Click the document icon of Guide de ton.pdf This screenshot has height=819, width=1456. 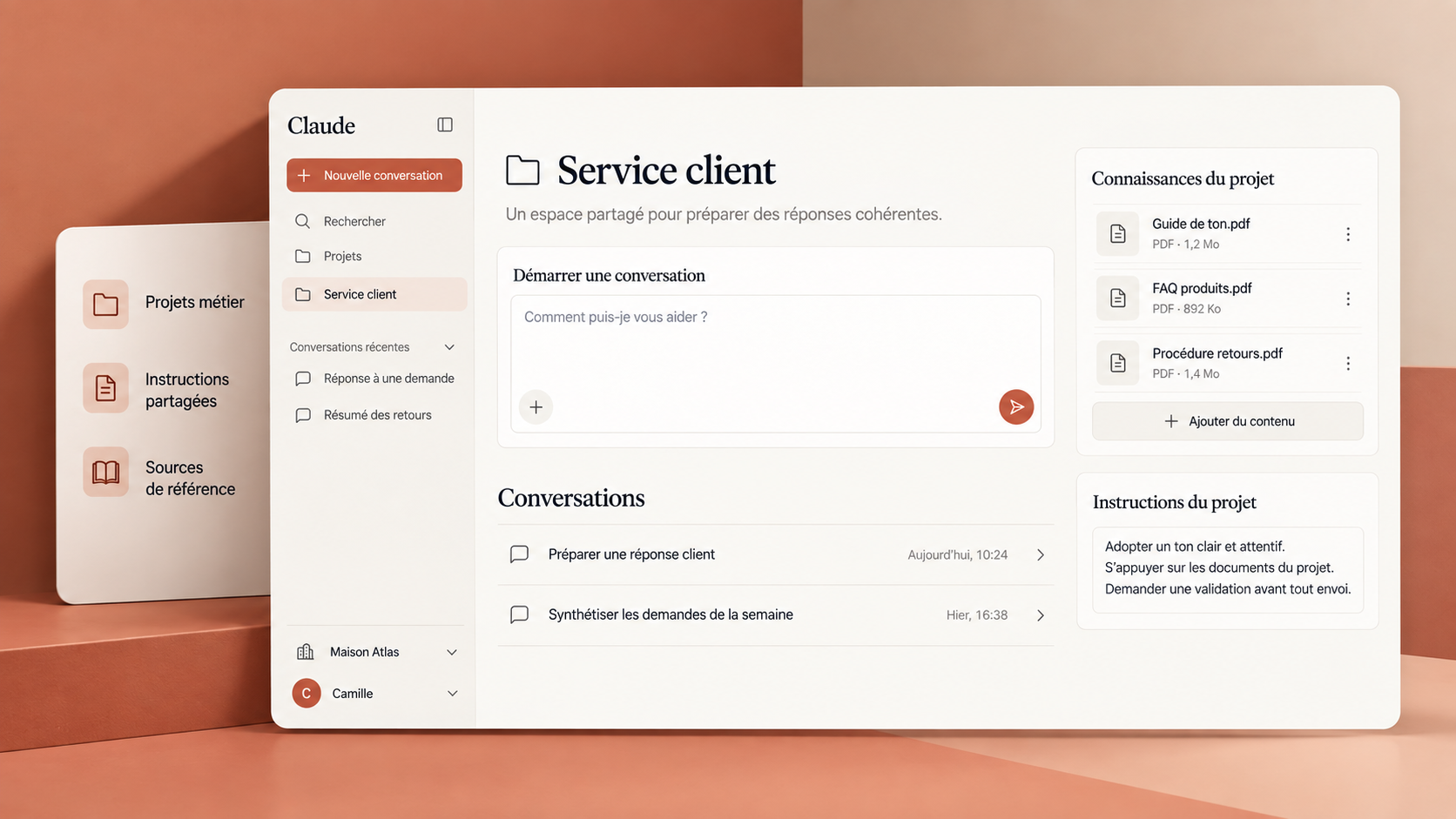pos(1117,233)
